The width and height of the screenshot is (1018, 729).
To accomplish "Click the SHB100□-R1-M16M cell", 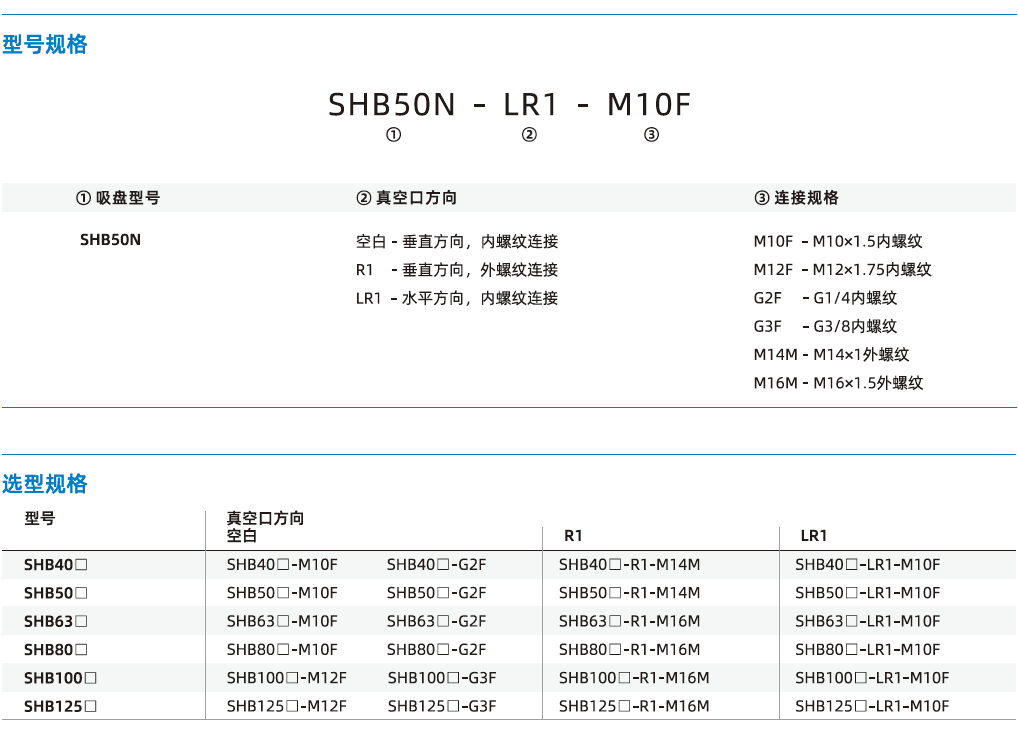I will [x=634, y=678].
